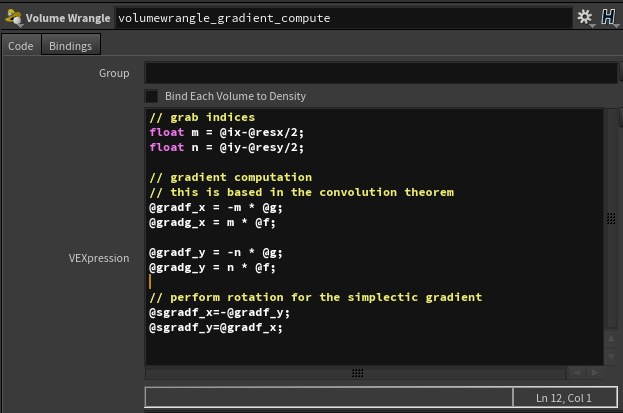The height and width of the screenshot is (413, 623).
Task: Open the gear settings menu
Action: (585, 18)
